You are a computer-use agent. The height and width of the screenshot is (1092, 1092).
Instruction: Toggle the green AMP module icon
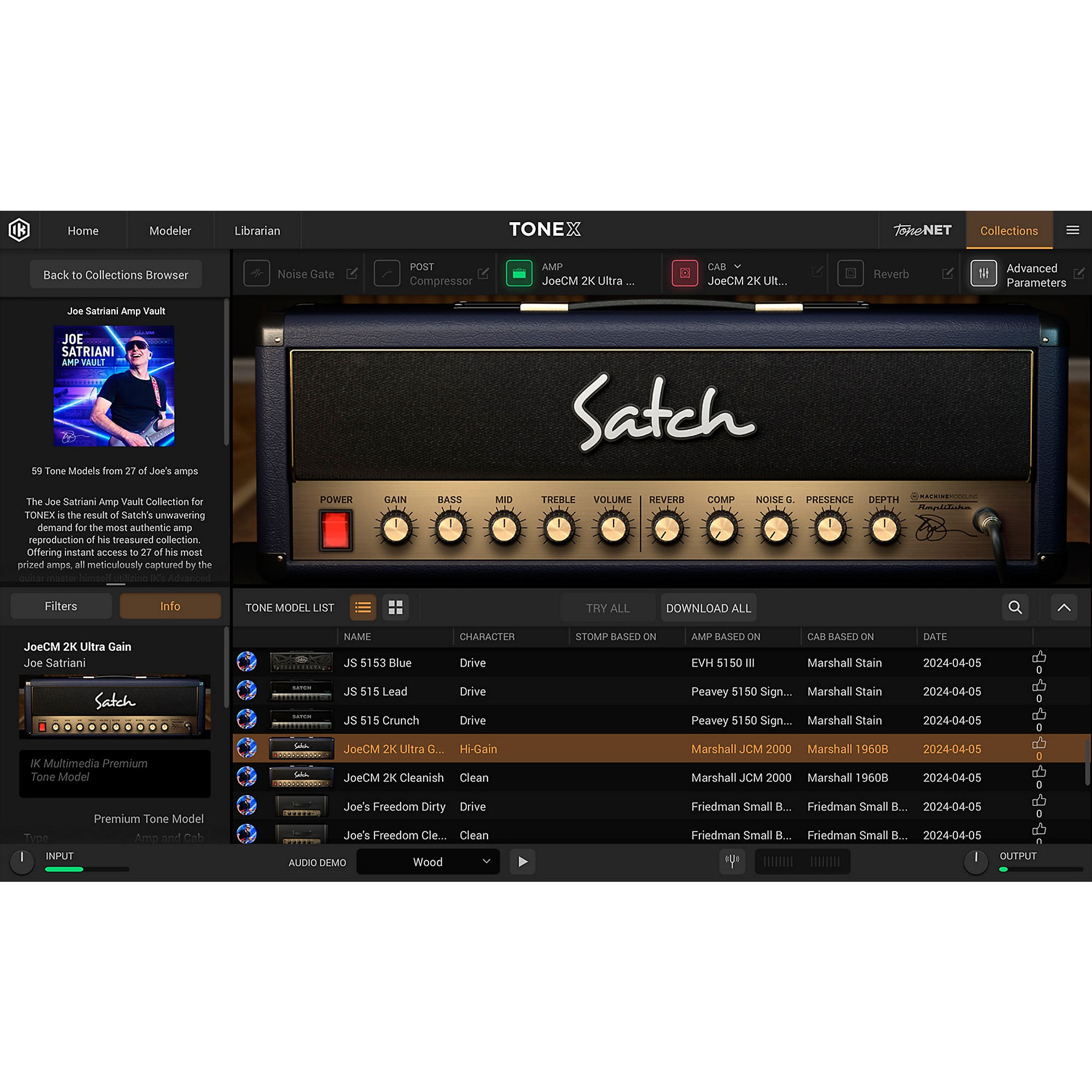pyautogui.click(x=519, y=274)
